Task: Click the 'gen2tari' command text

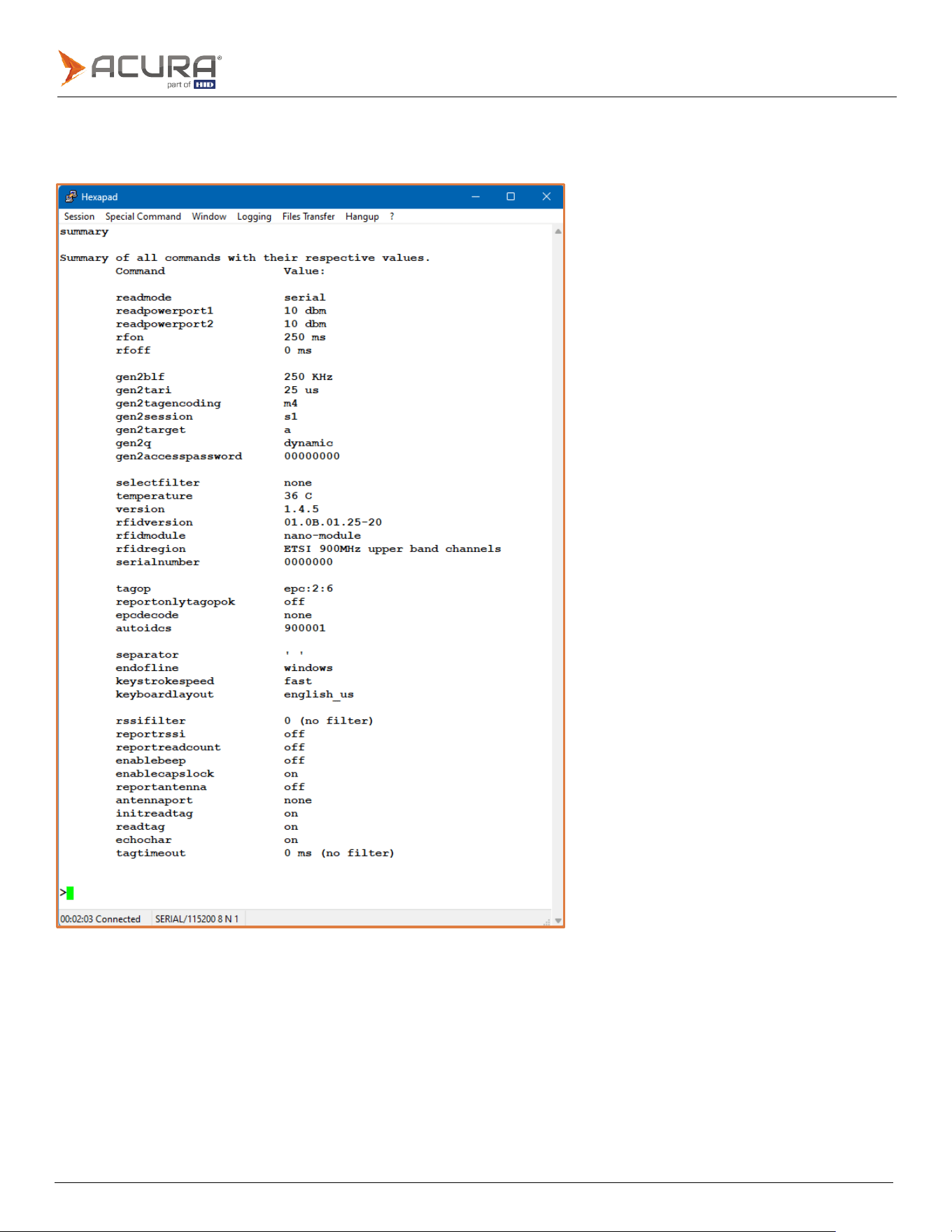Action: pyautogui.click(x=143, y=390)
